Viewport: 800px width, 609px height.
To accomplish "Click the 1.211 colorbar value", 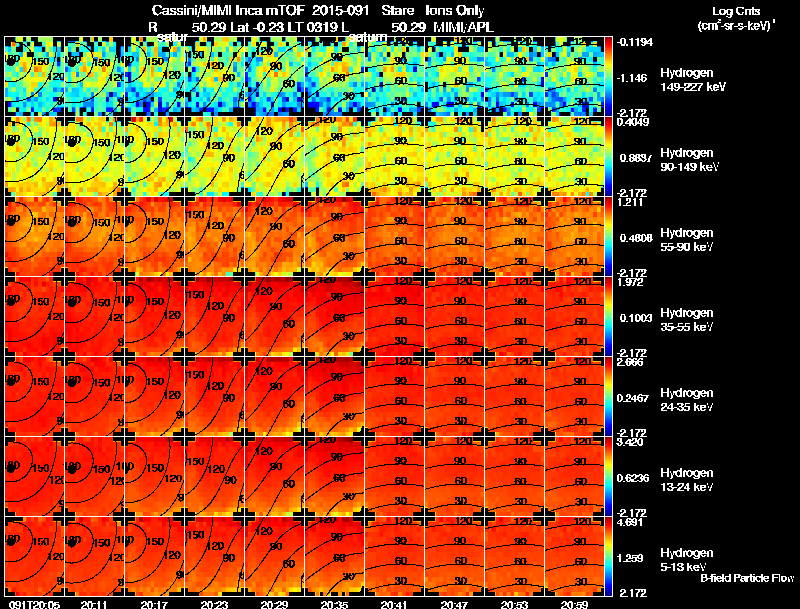I will pos(630,202).
